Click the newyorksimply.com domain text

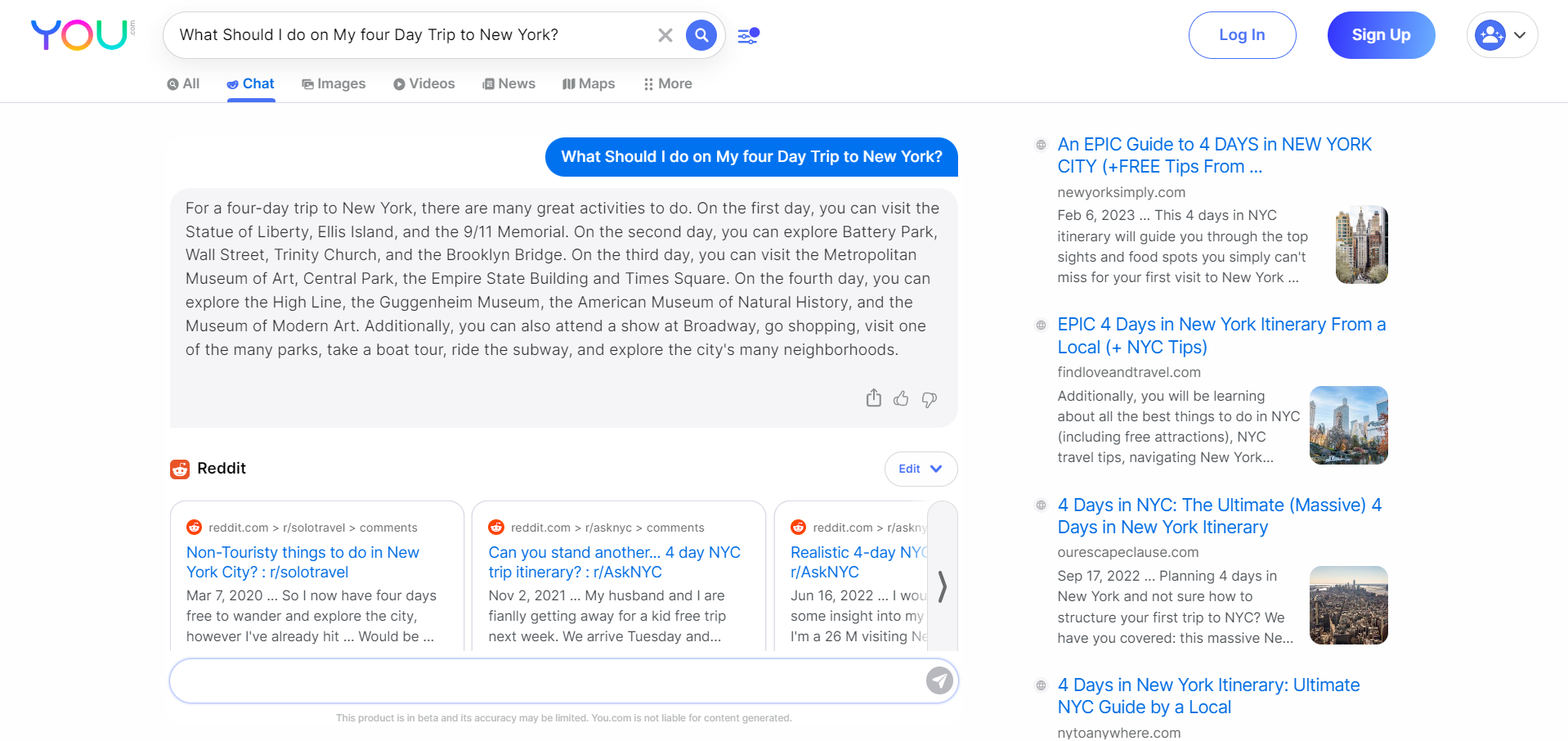tap(1121, 192)
